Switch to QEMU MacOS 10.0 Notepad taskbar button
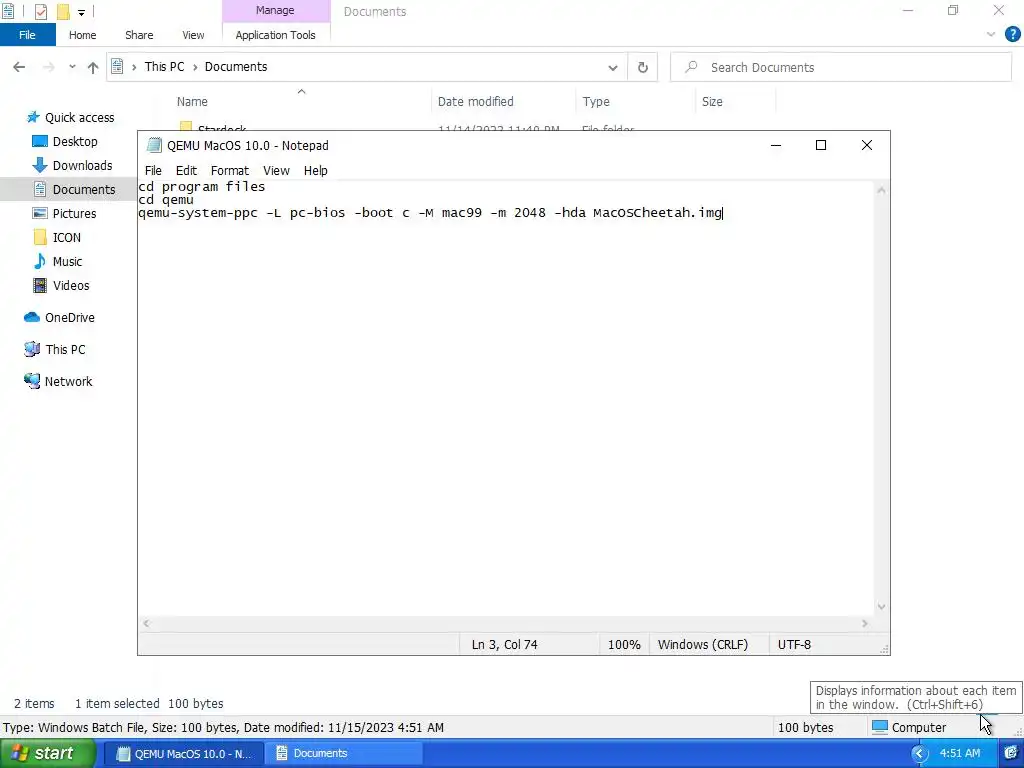The height and width of the screenshot is (768, 1024). click(185, 753)
